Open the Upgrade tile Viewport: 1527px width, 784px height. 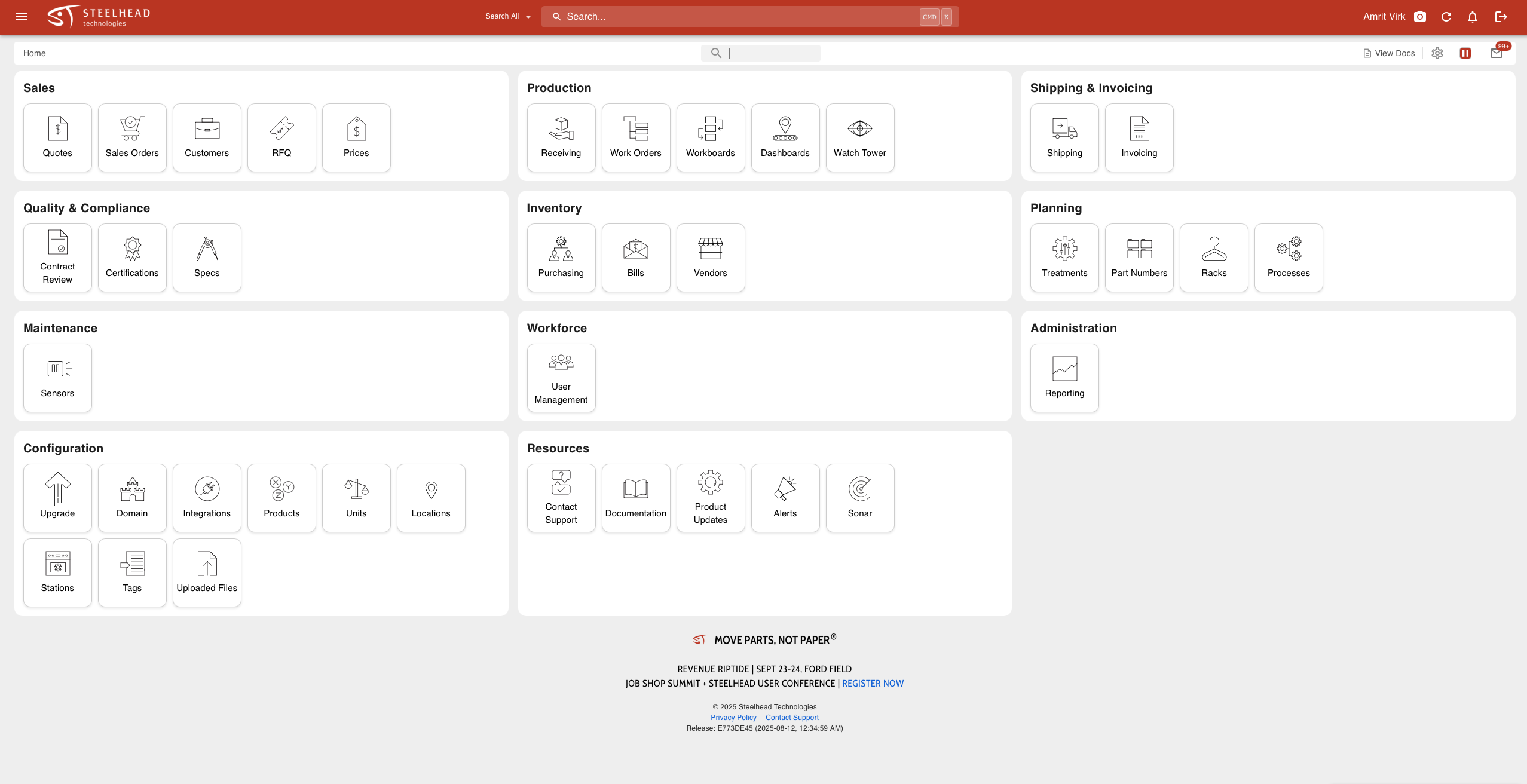(57, 498)
